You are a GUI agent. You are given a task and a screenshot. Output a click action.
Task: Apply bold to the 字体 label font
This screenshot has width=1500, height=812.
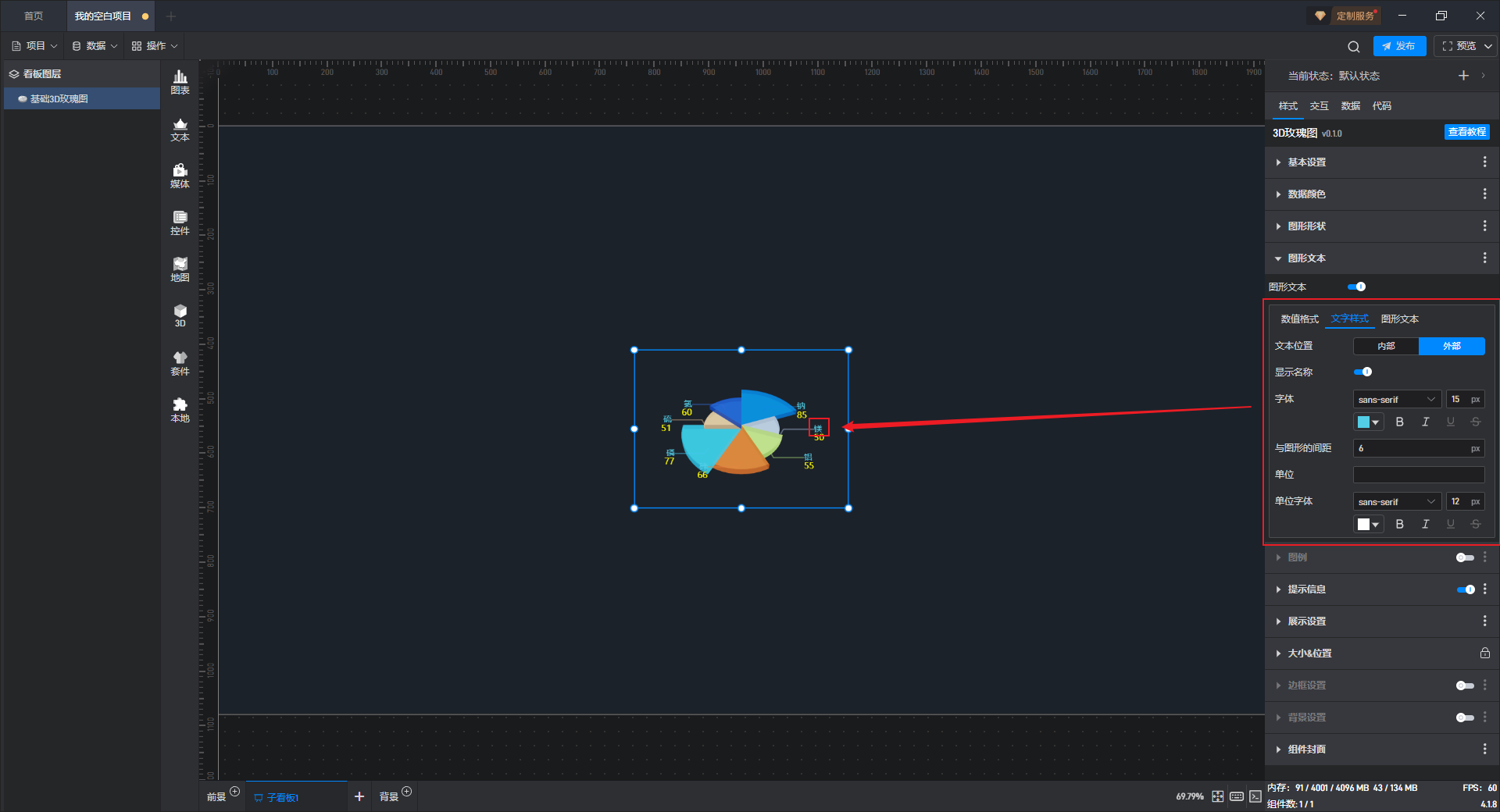tap(1399, 422)
